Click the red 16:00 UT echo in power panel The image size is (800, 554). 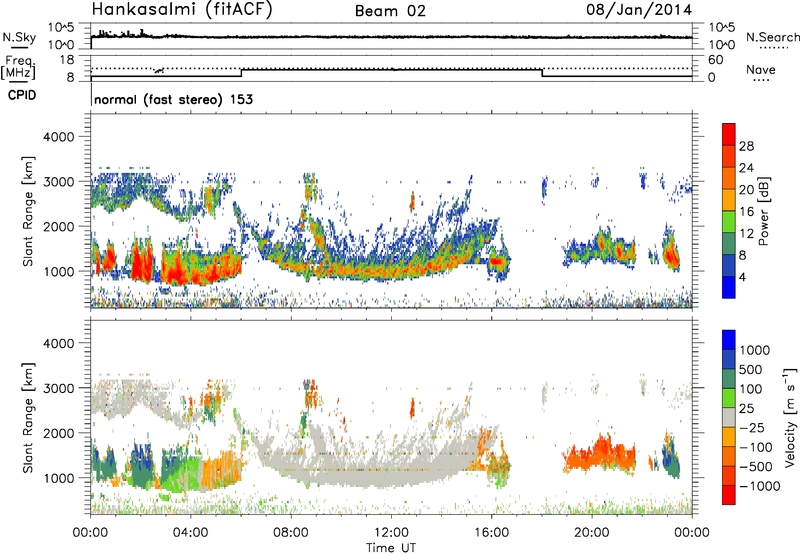496,261
